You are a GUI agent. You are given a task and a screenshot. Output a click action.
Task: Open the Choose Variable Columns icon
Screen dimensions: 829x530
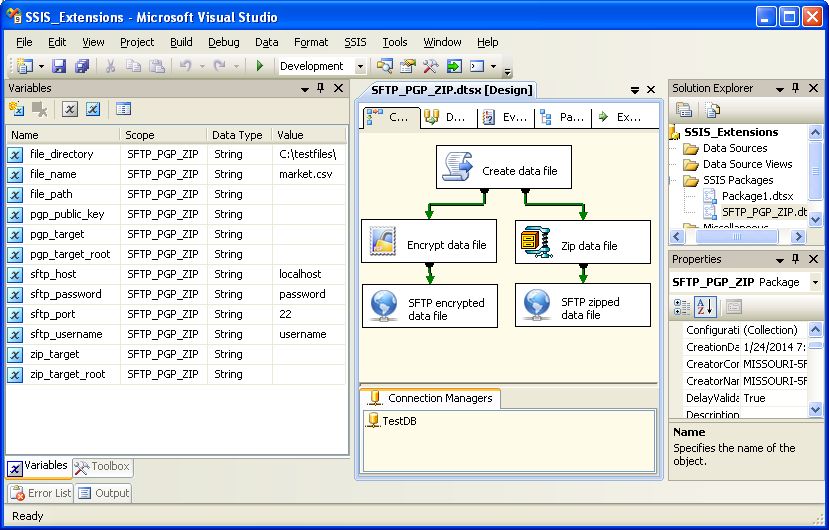pos(123,109)
